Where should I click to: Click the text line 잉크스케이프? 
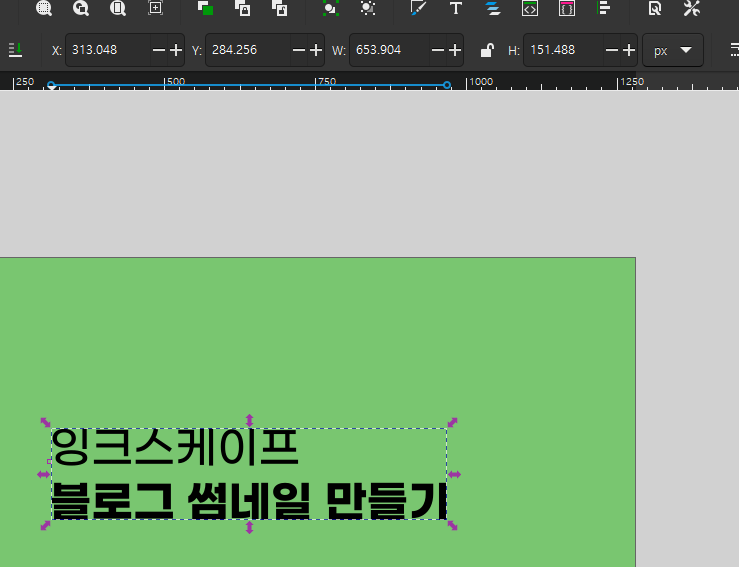point(175,447)
